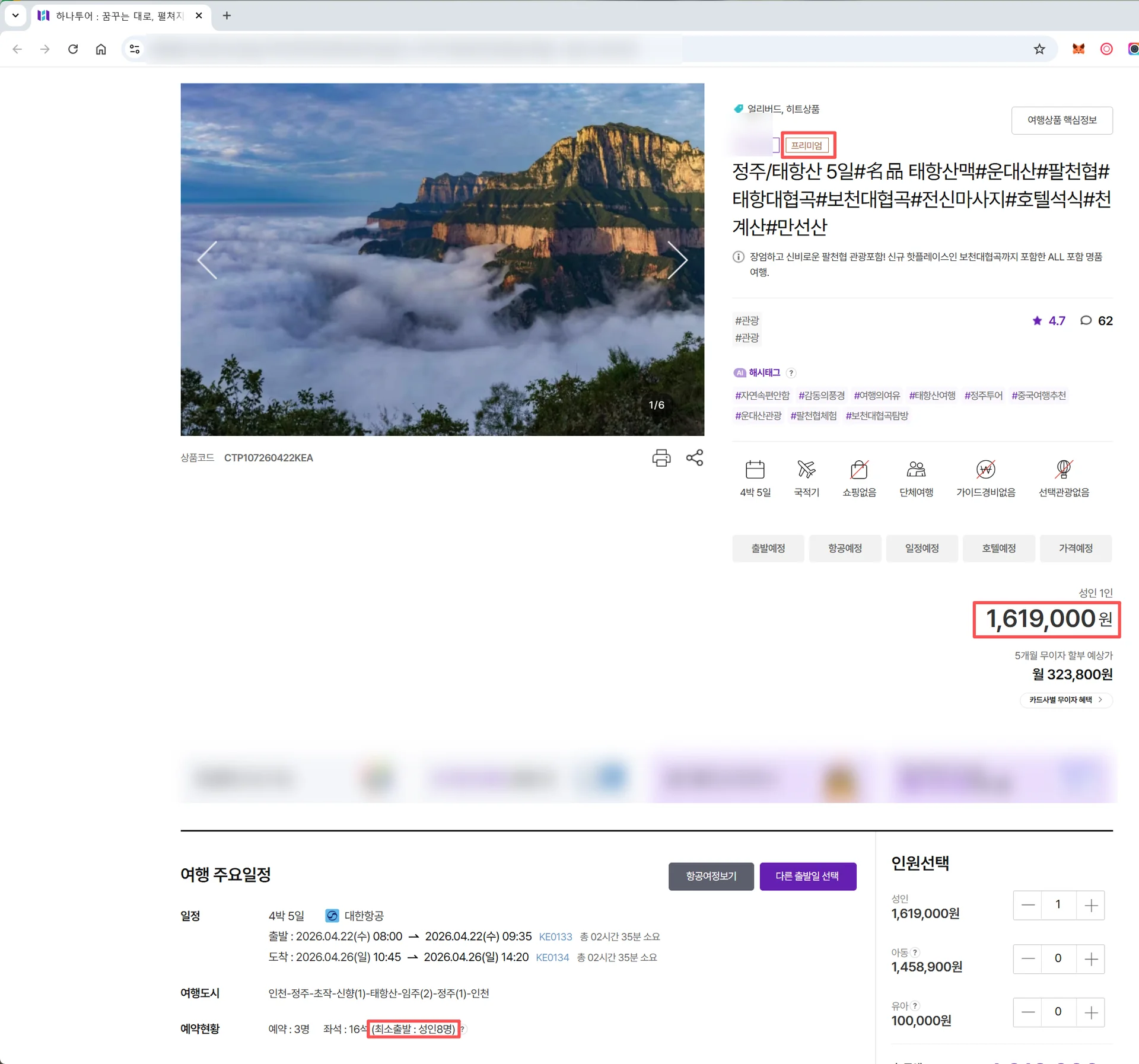This screenshot has width=1139, height=1064.
Task: Click the 여행상품 핵심정보 button
Action: point(1061,120)
